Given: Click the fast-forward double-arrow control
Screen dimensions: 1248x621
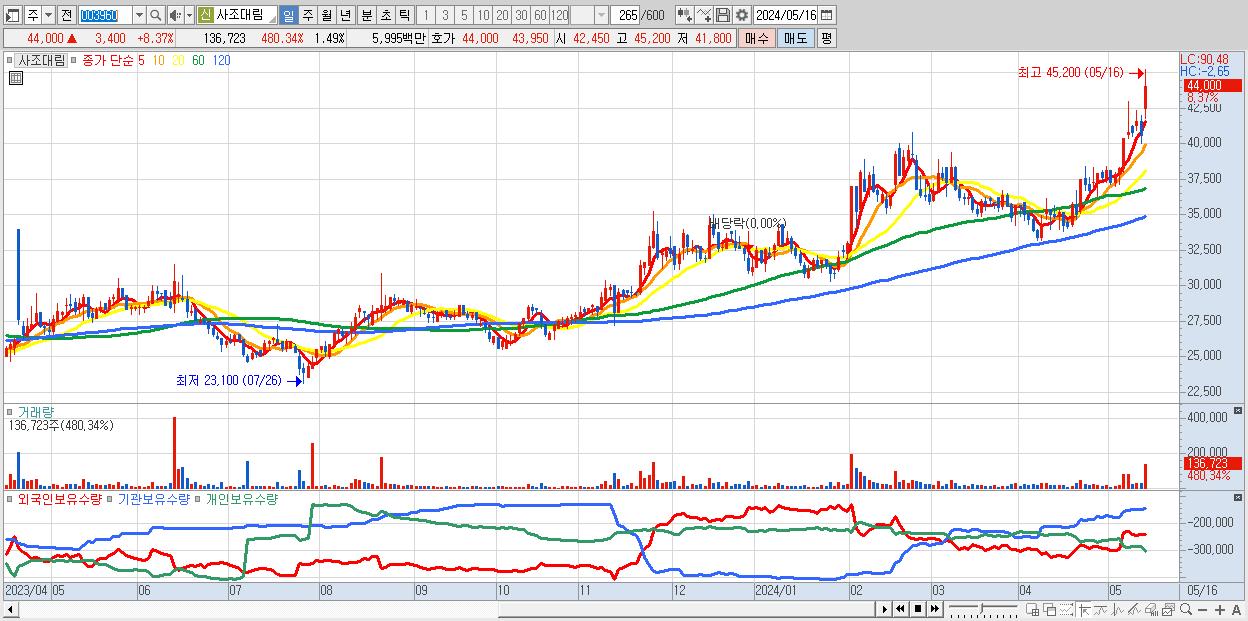Looking at the screenshot, I should click(x=934, y=609).
